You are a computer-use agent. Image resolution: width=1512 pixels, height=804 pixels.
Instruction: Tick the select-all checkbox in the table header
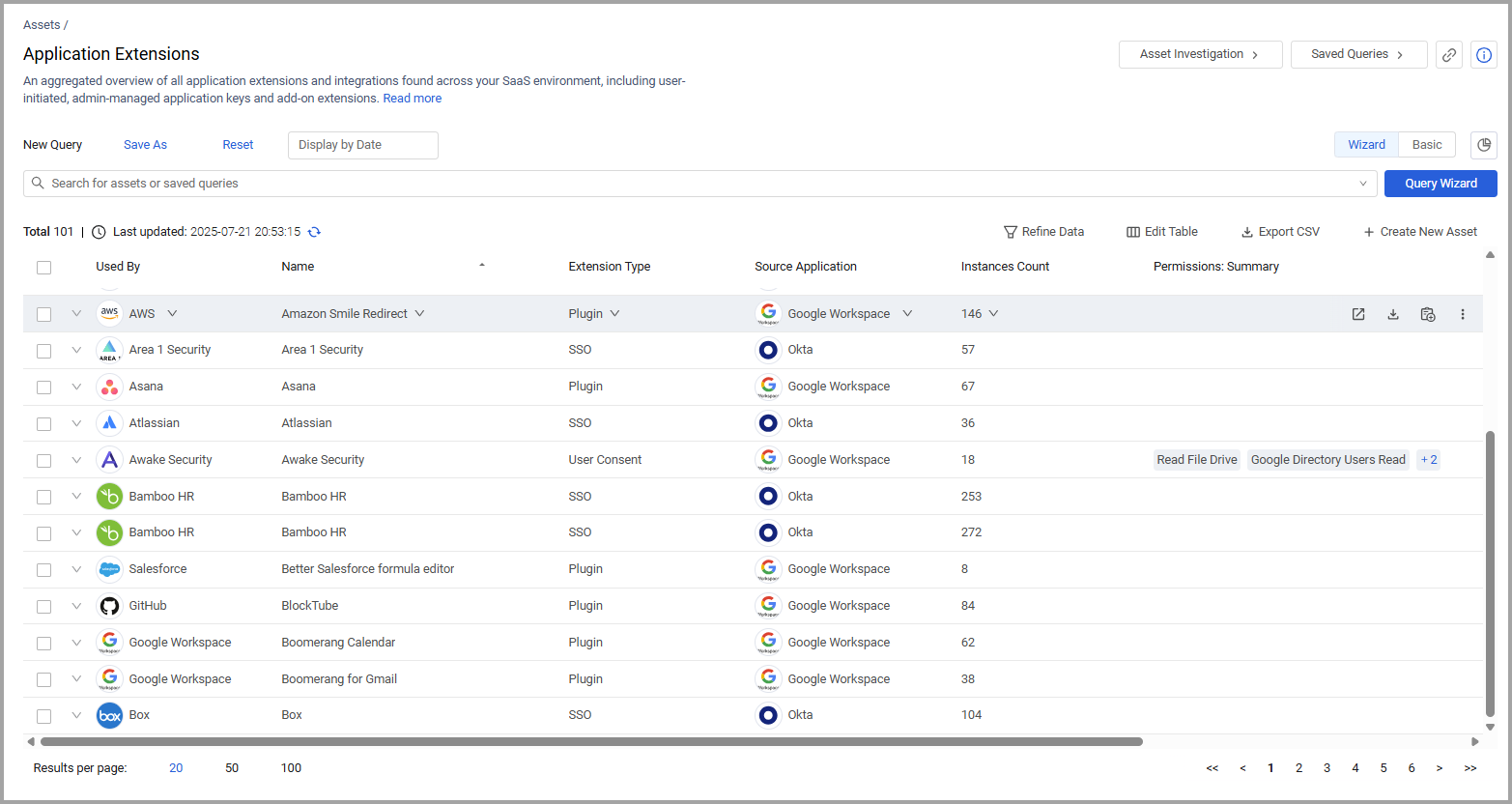pos(43,268)
